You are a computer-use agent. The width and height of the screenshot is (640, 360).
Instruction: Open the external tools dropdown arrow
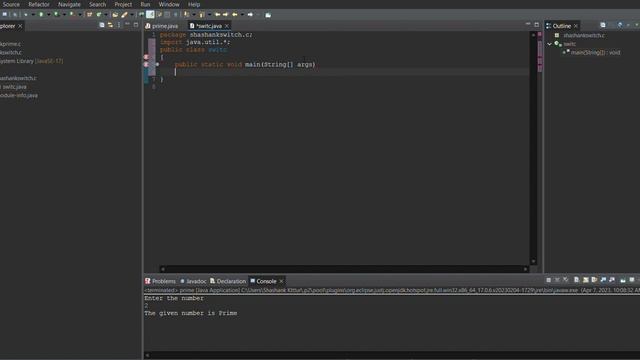pos(80,14)
